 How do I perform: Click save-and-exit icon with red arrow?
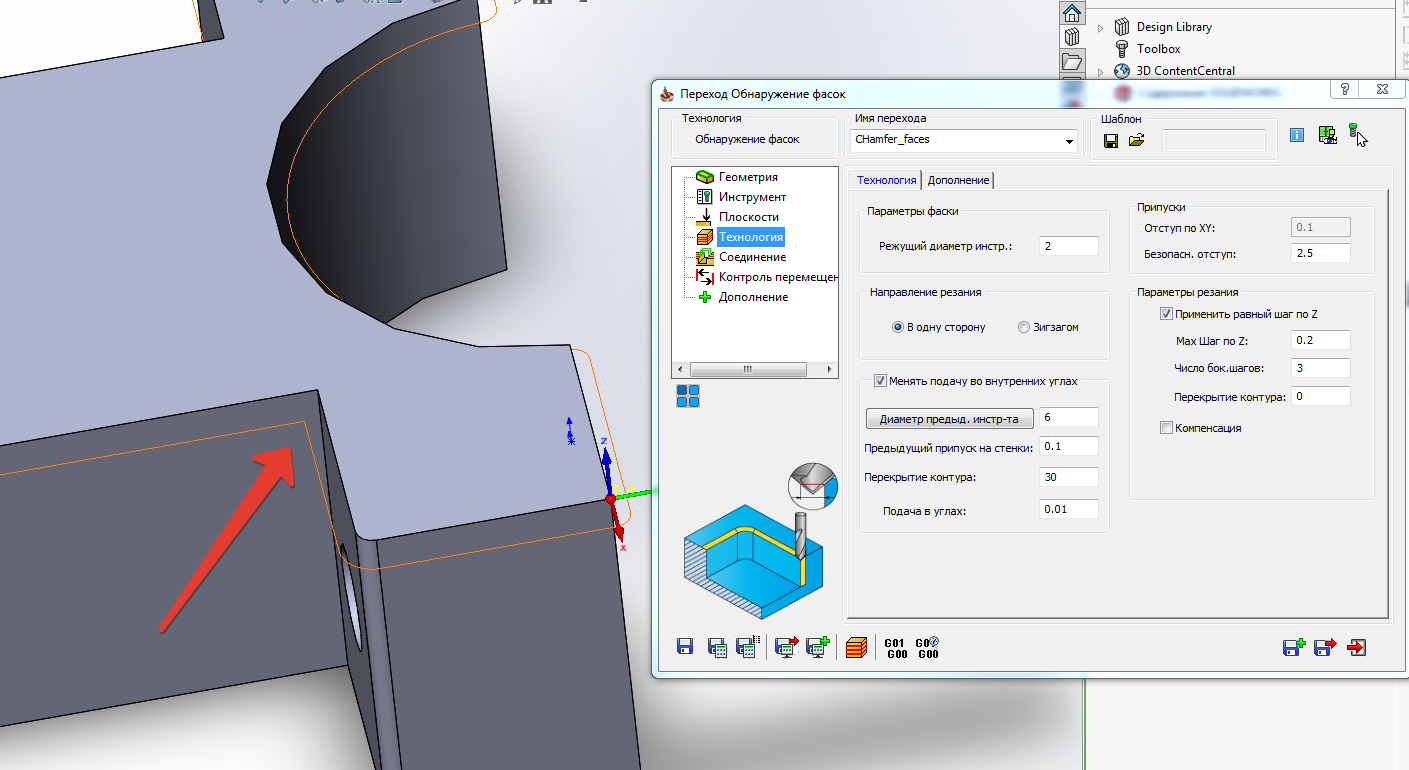[x=1325, y=647]
